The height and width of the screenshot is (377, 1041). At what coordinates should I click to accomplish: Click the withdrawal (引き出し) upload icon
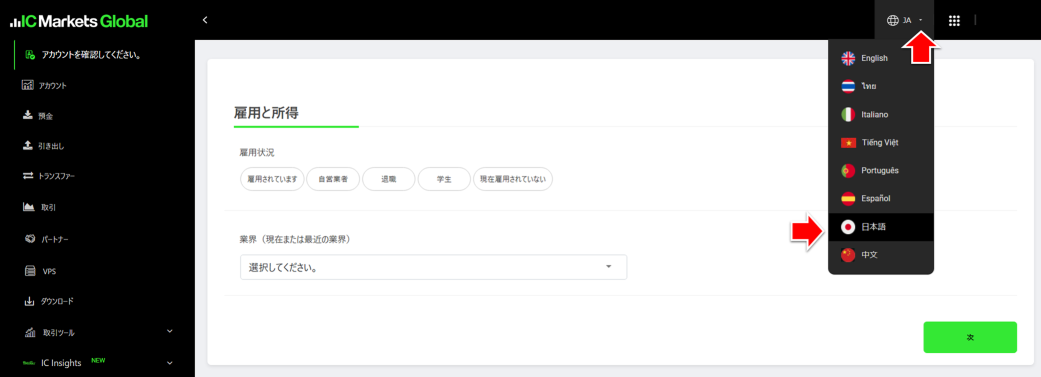tap(28, 145)
